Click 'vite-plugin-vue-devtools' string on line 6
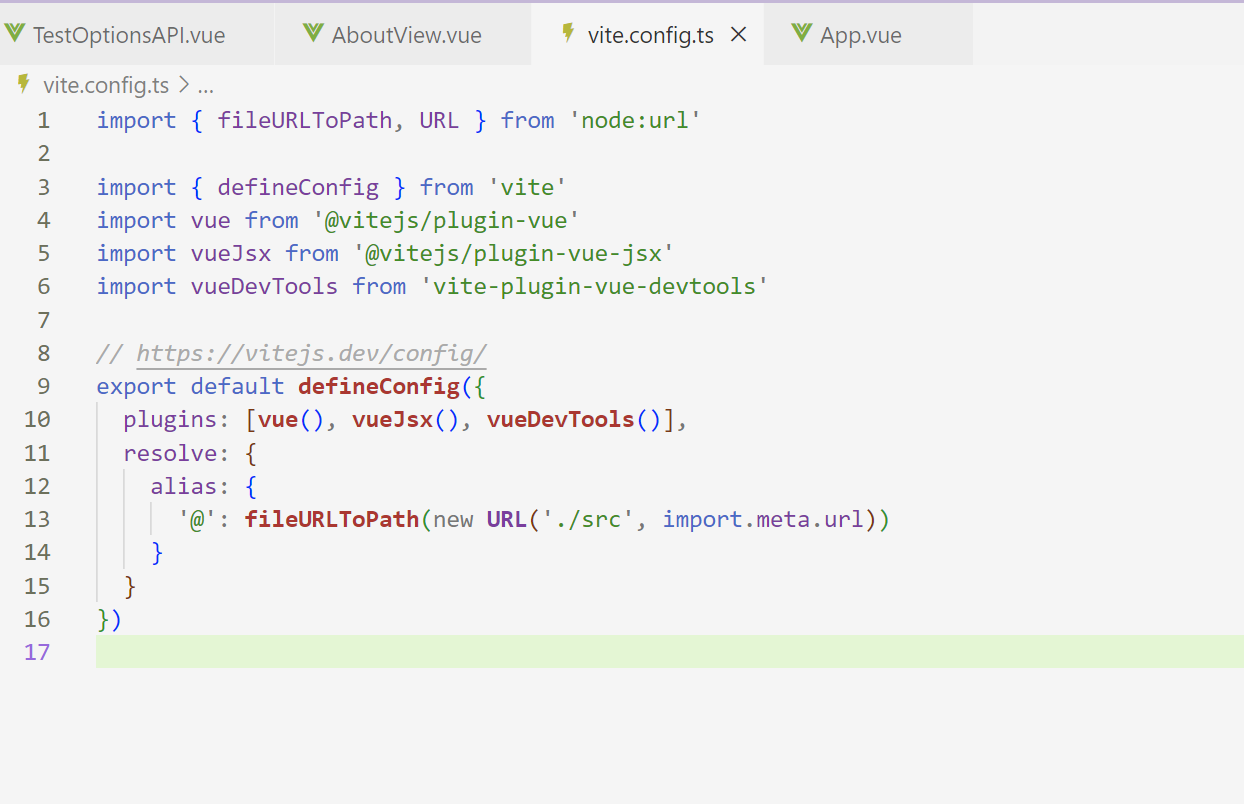Image resolution: width=1244 pixels, height=804 pixels. (594, 287)
